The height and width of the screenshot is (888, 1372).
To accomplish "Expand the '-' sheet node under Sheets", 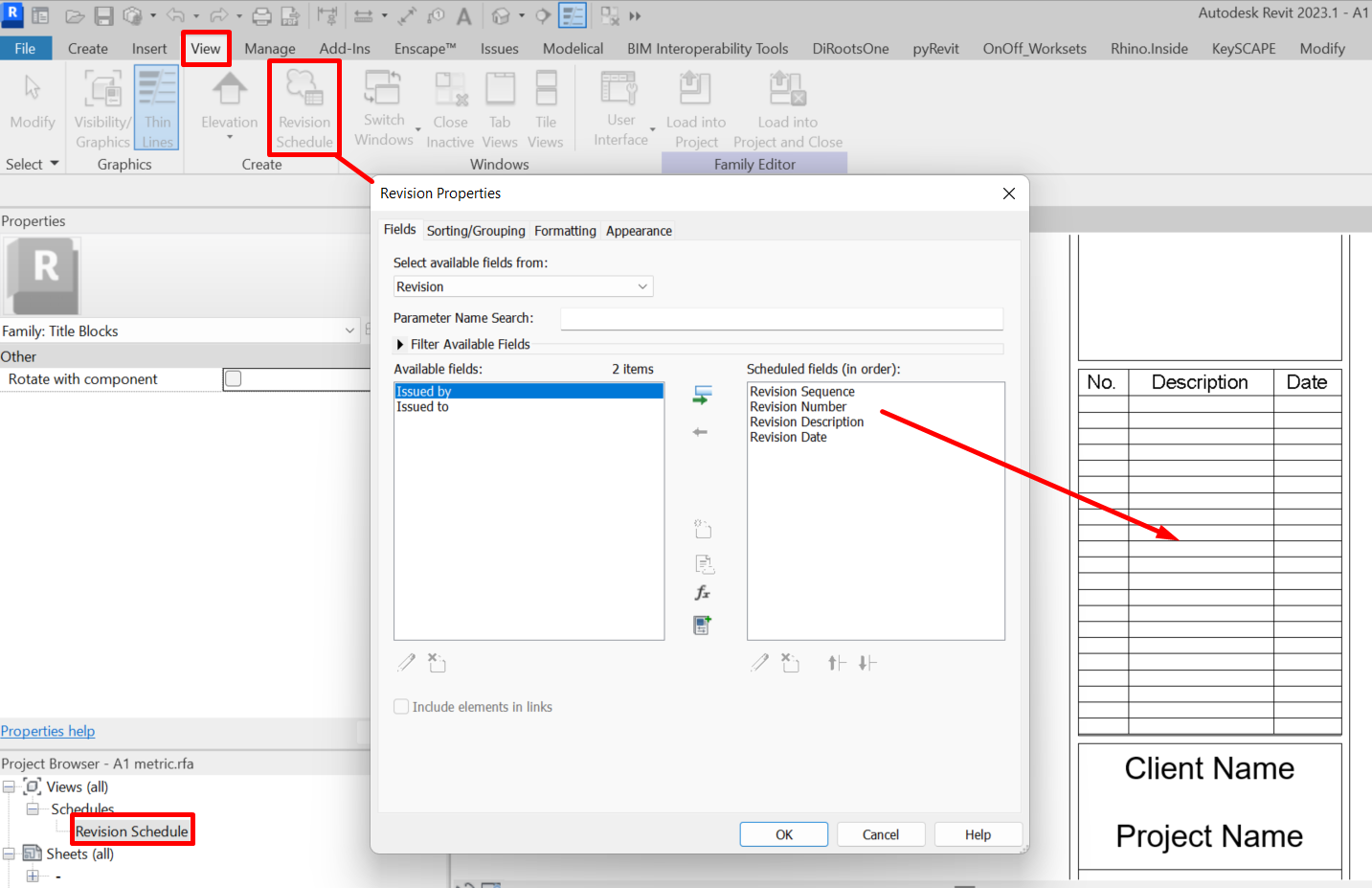I will point(33,876).
